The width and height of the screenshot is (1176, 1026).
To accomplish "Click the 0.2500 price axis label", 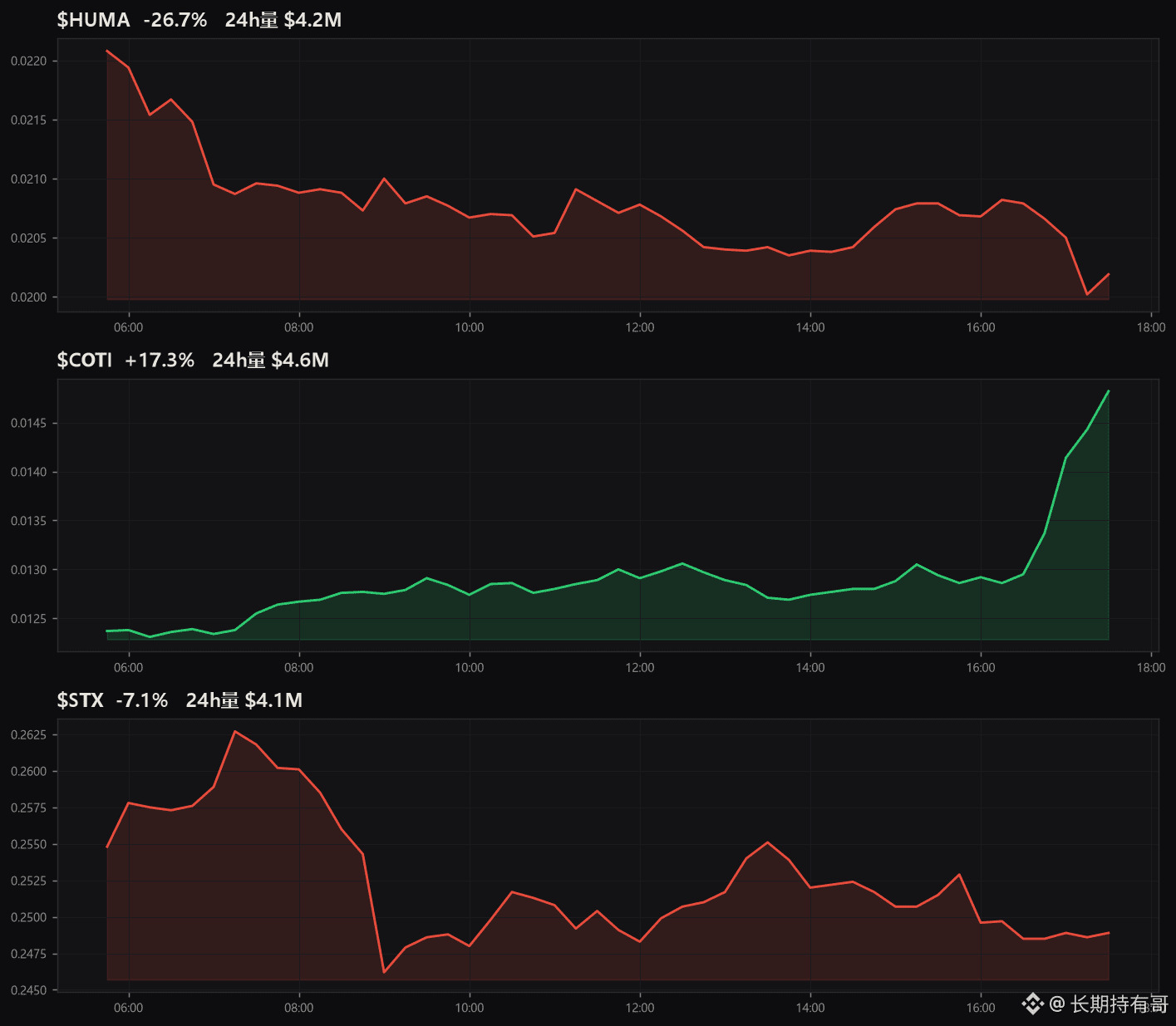I will 29,918.
